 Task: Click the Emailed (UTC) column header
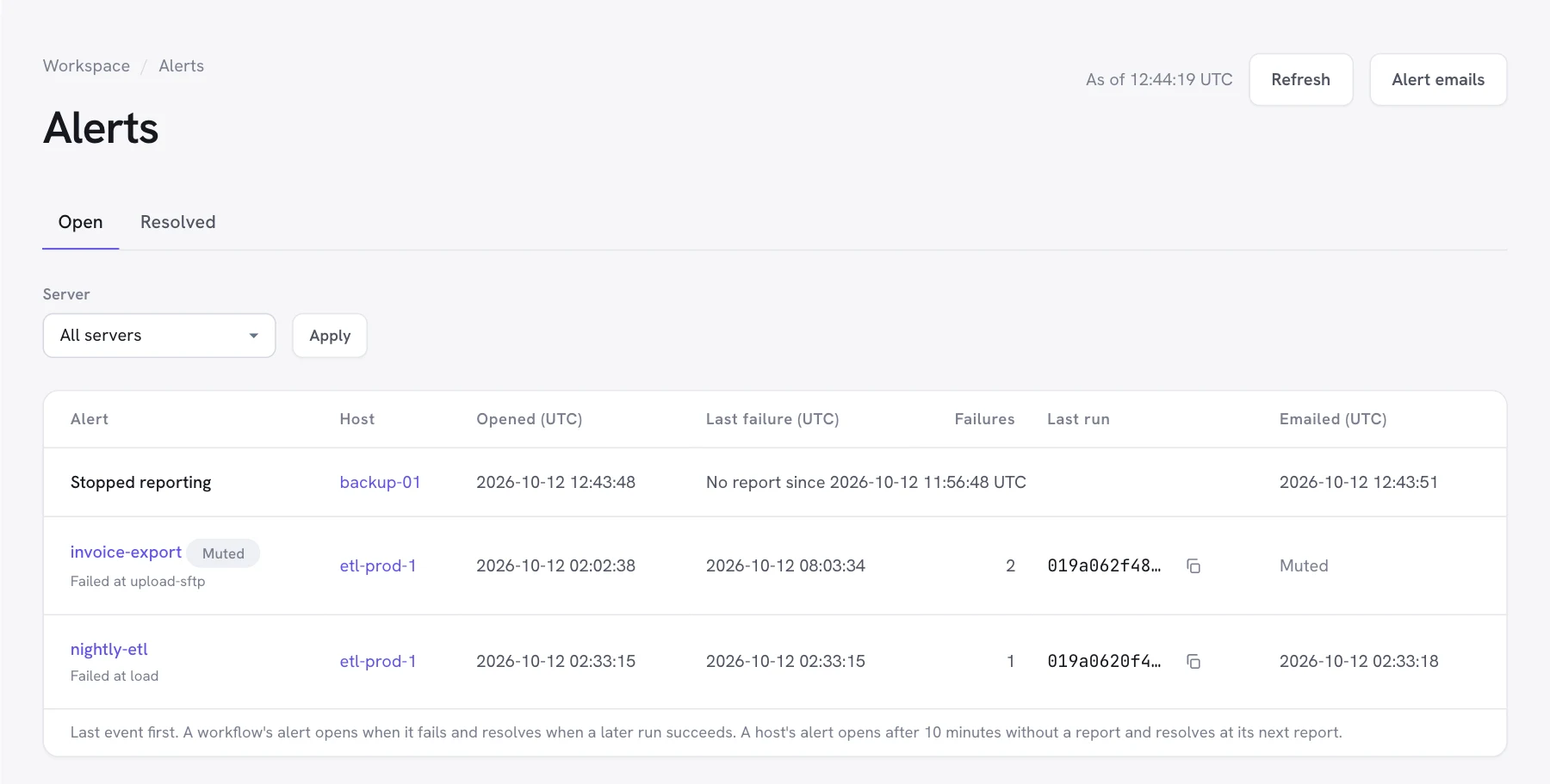click(1333, 419)
